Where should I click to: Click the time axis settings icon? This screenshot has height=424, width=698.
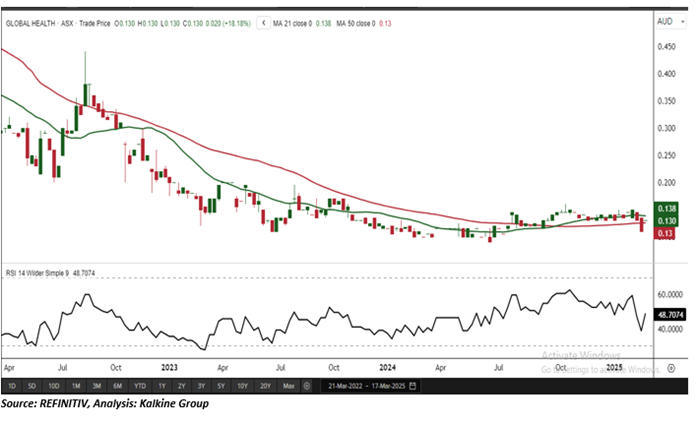tap(671, 368)
